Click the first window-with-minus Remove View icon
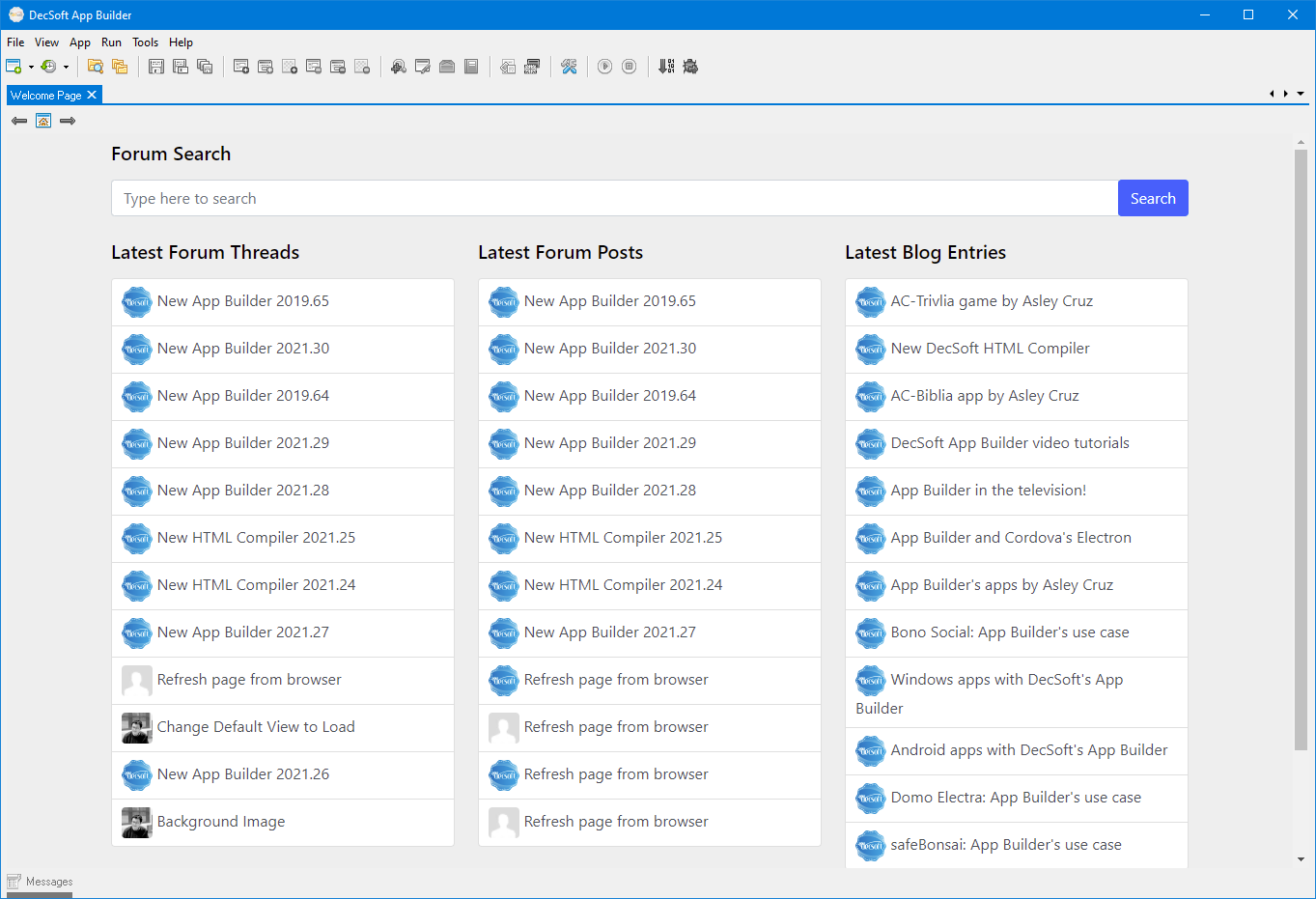Screen dimensions: 1316x899 (314, 67)
